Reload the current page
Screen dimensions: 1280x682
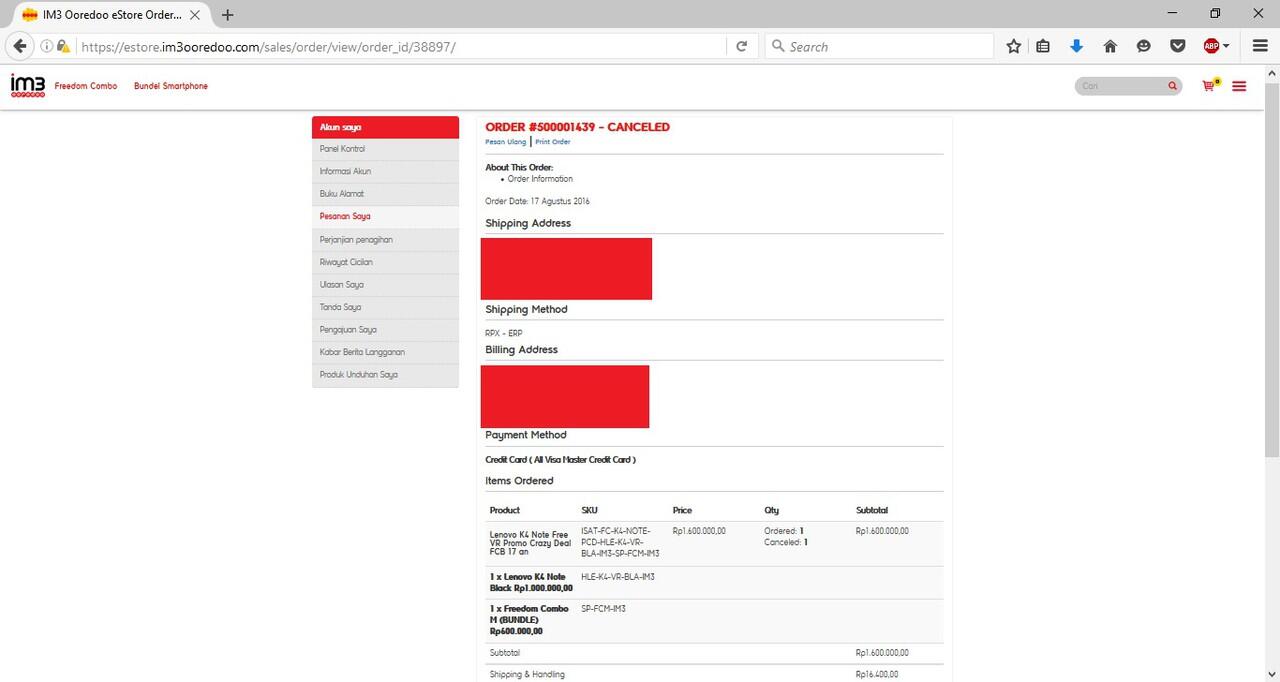point(741,46)
